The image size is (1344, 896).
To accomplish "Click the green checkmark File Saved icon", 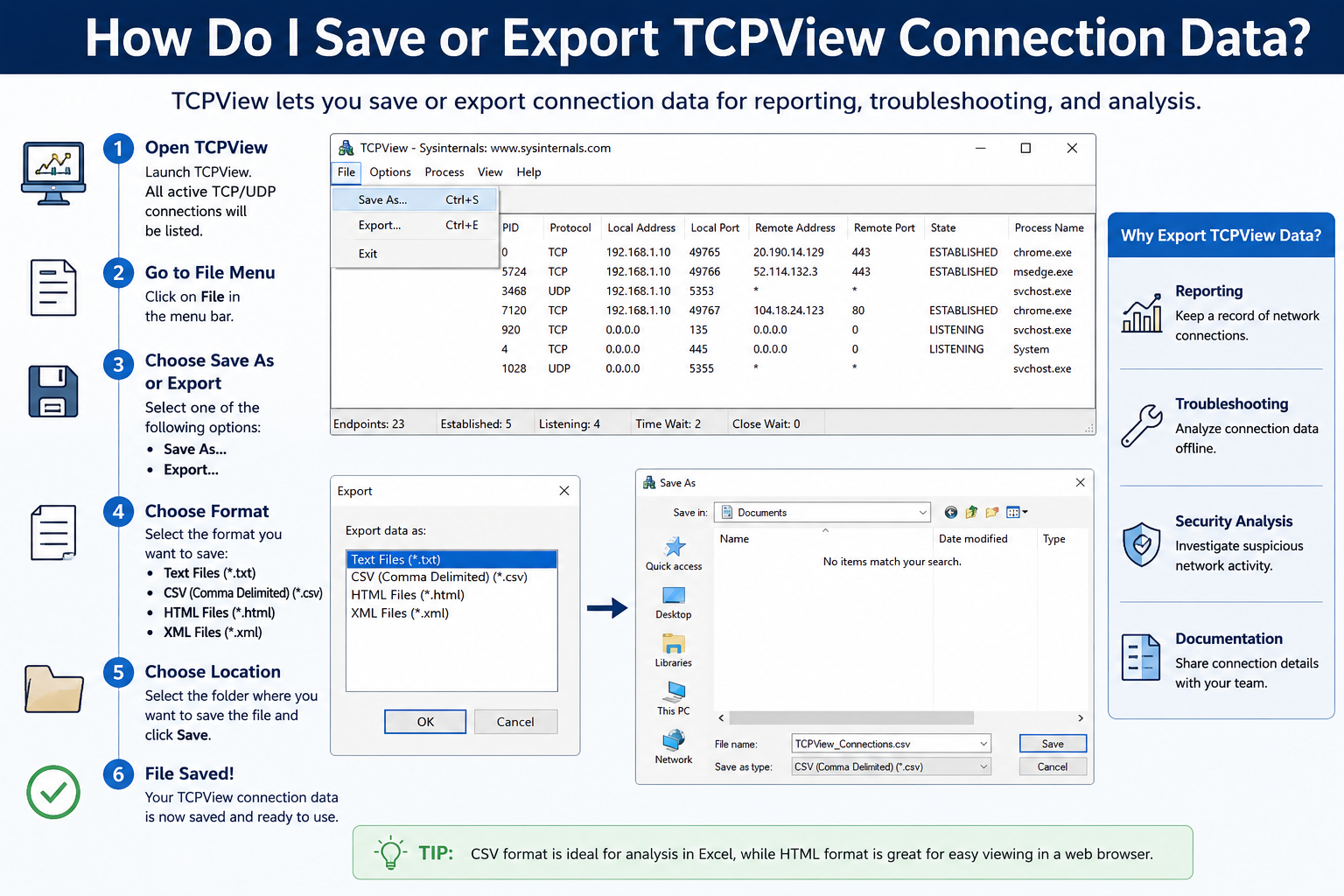I will click(53, 792).
